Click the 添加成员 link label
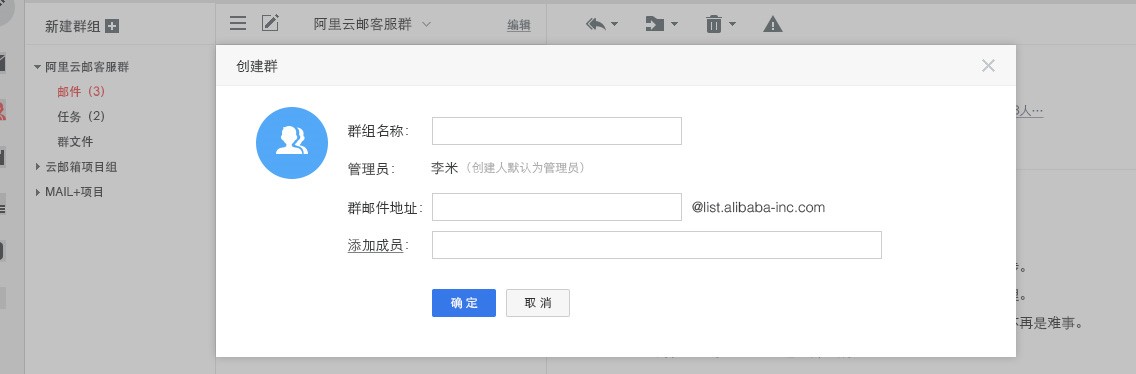The image size is (1136, 374). pos(375,246)
